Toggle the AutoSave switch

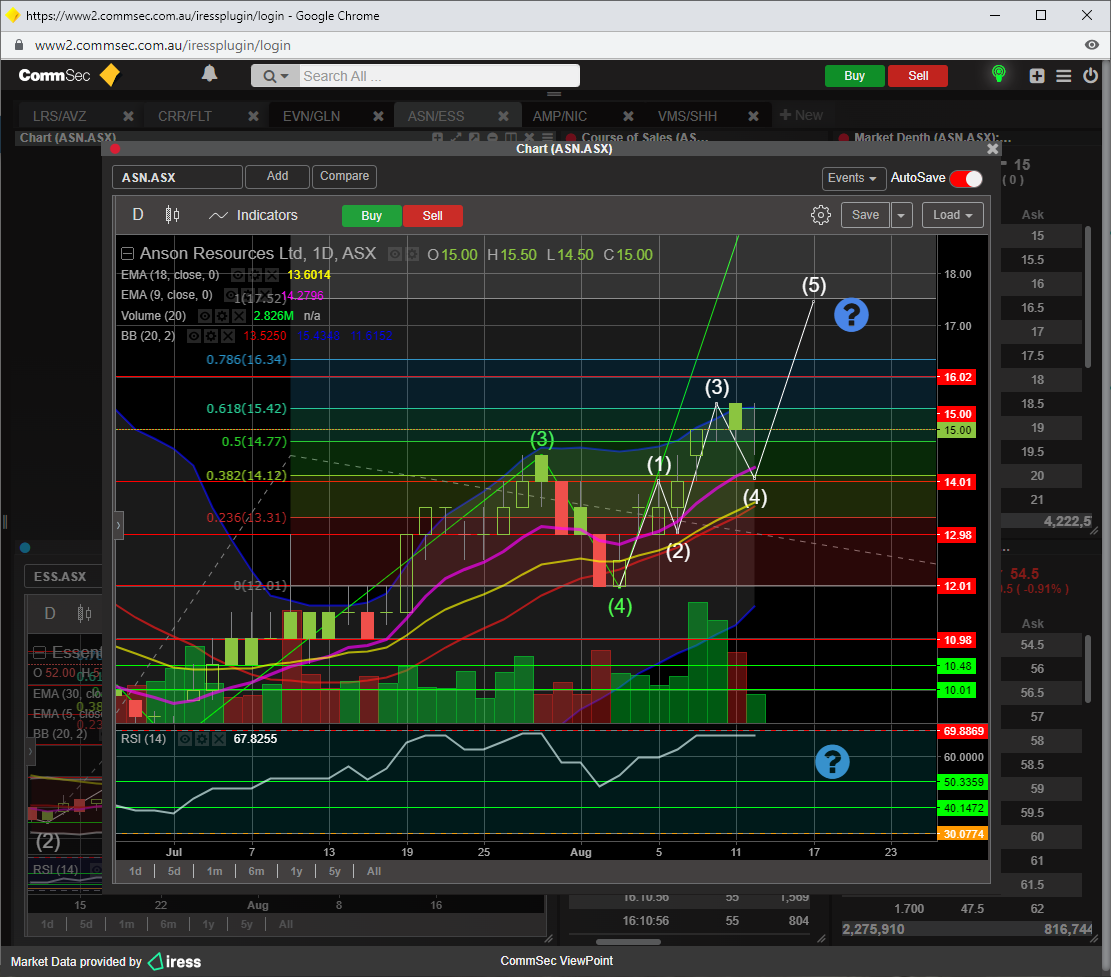click(966, 179)
